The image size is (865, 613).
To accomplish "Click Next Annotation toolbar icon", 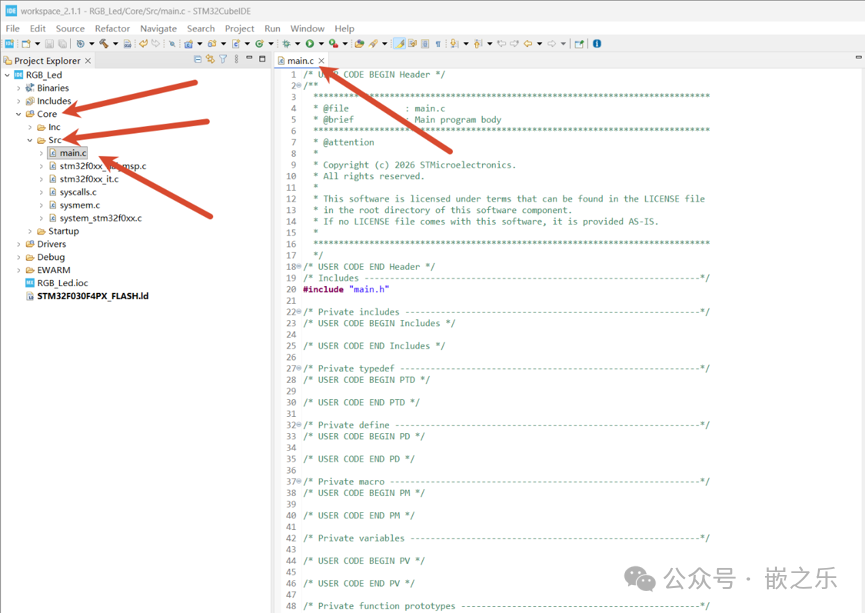I will click(455, 44).
